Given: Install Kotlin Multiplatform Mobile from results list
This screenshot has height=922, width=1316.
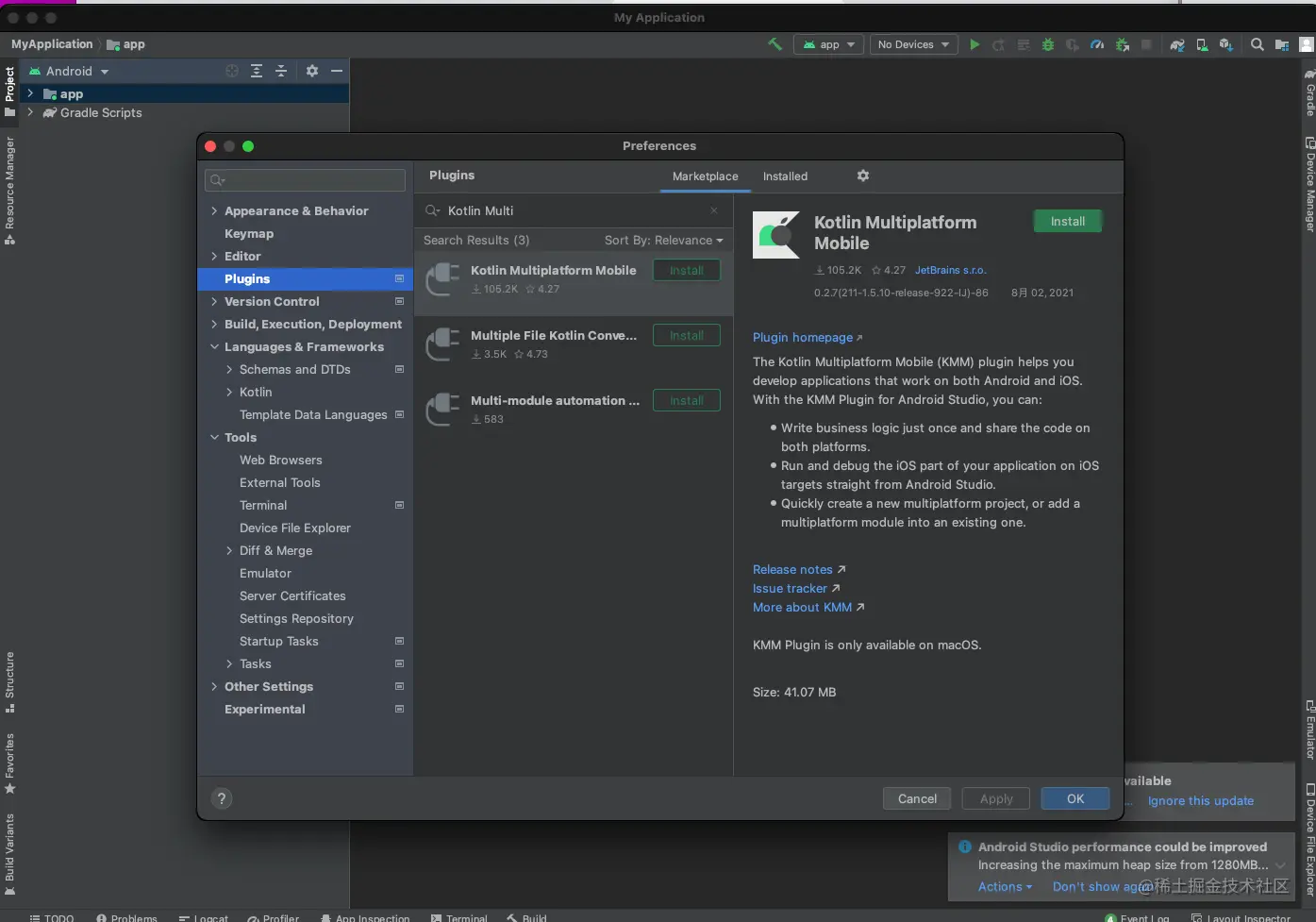Looking at the screenshot, I should tap(686, 270).
